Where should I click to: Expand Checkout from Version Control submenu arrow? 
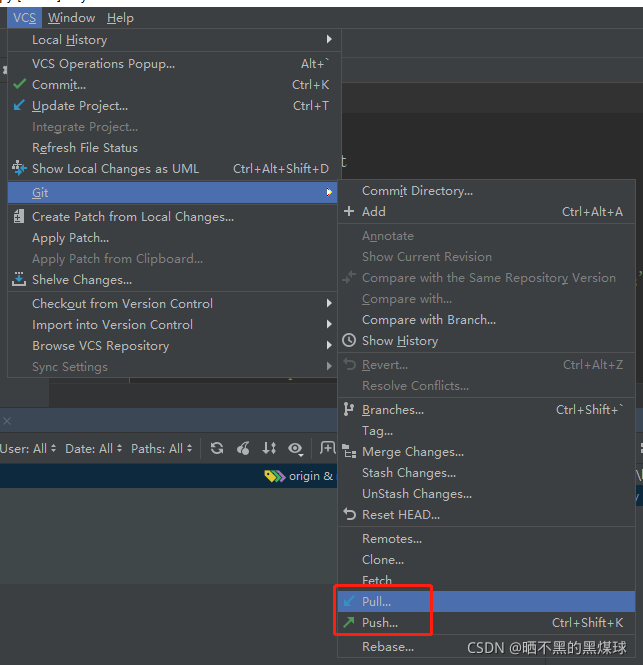pyautogui.click(x=329, y=303)
